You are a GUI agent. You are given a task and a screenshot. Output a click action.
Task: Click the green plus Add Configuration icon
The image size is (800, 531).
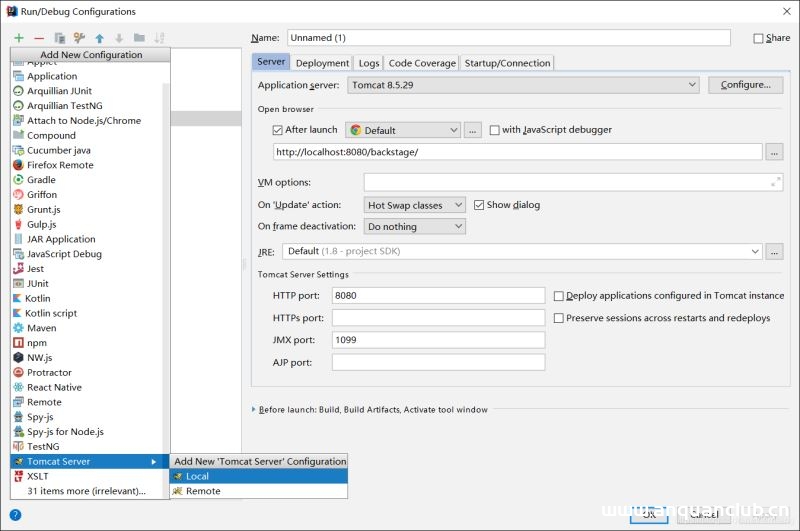(19, 38)
